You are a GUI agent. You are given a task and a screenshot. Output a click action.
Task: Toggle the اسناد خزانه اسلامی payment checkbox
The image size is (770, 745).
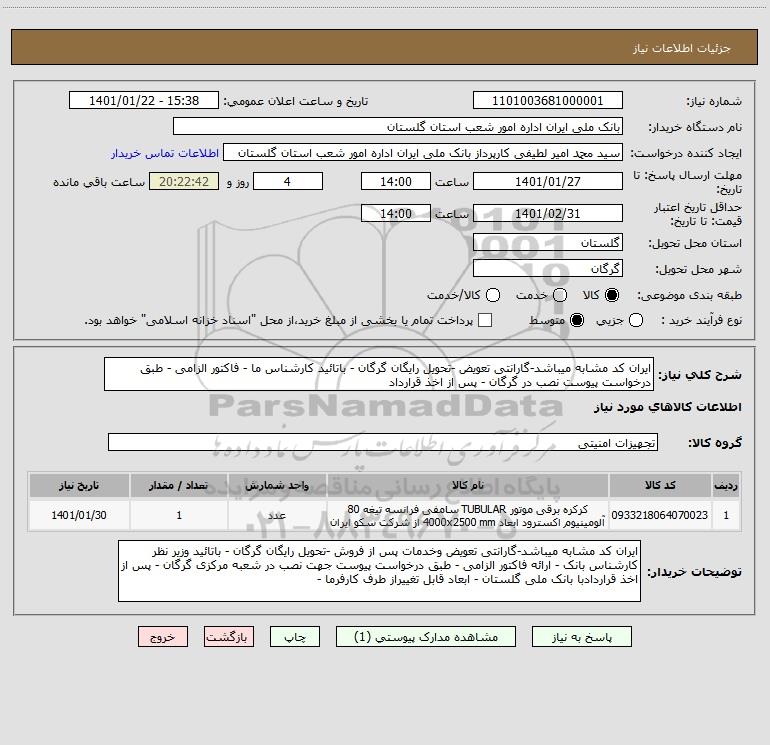click(485, 320)
